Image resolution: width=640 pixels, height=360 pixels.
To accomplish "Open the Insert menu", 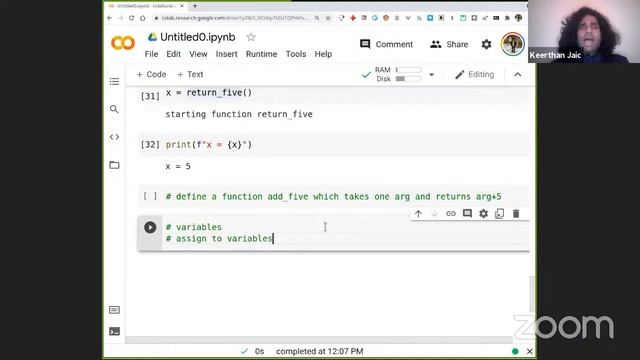I will pos(227,54).
